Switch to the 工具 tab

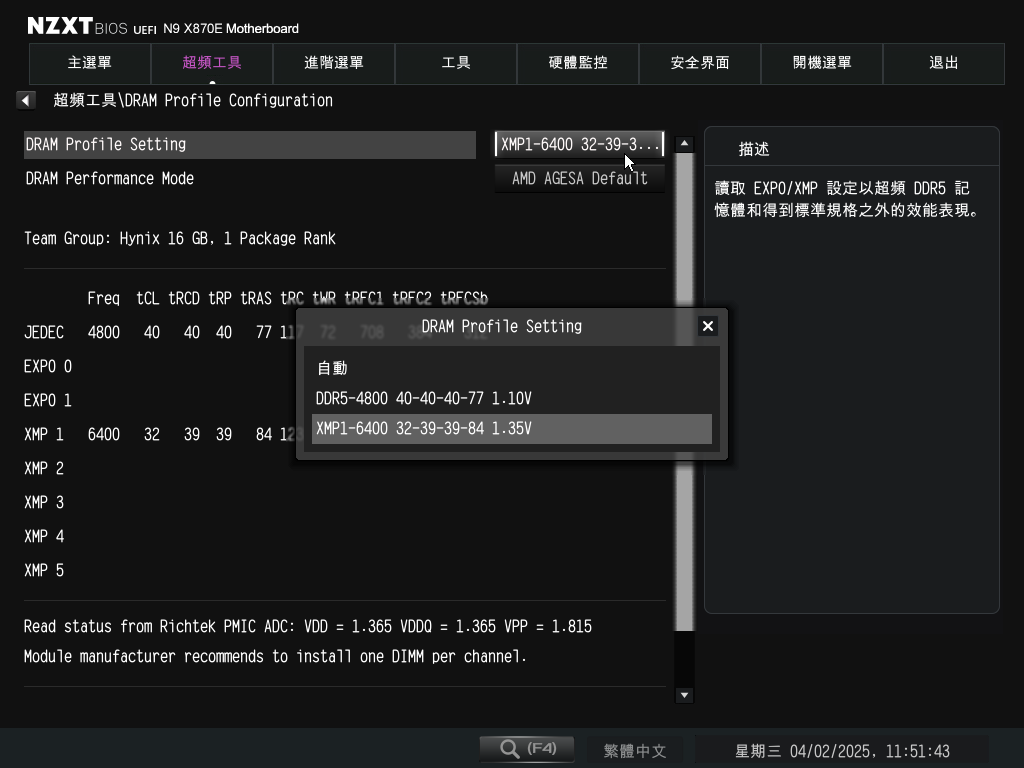(456, 63)
